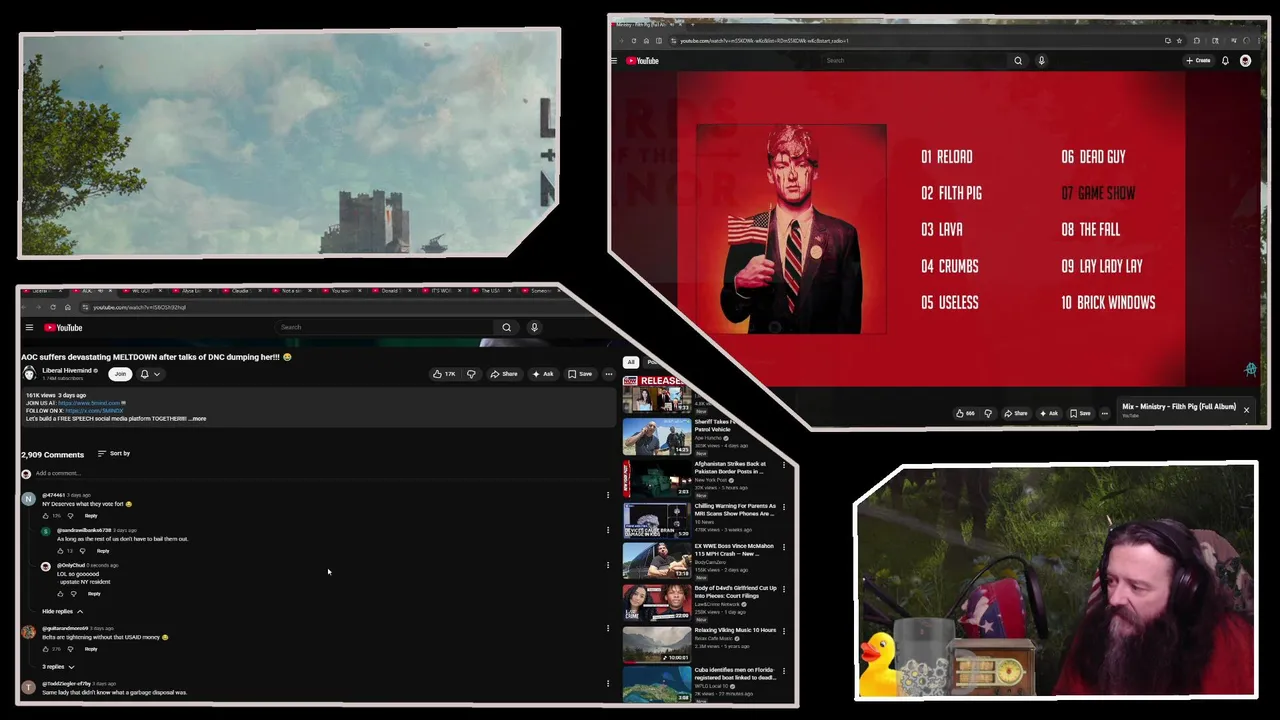Screen dimensions: 1280x720
Task: Switch to the 'Donald' browser tab
Action: click(x=389, y=291)
